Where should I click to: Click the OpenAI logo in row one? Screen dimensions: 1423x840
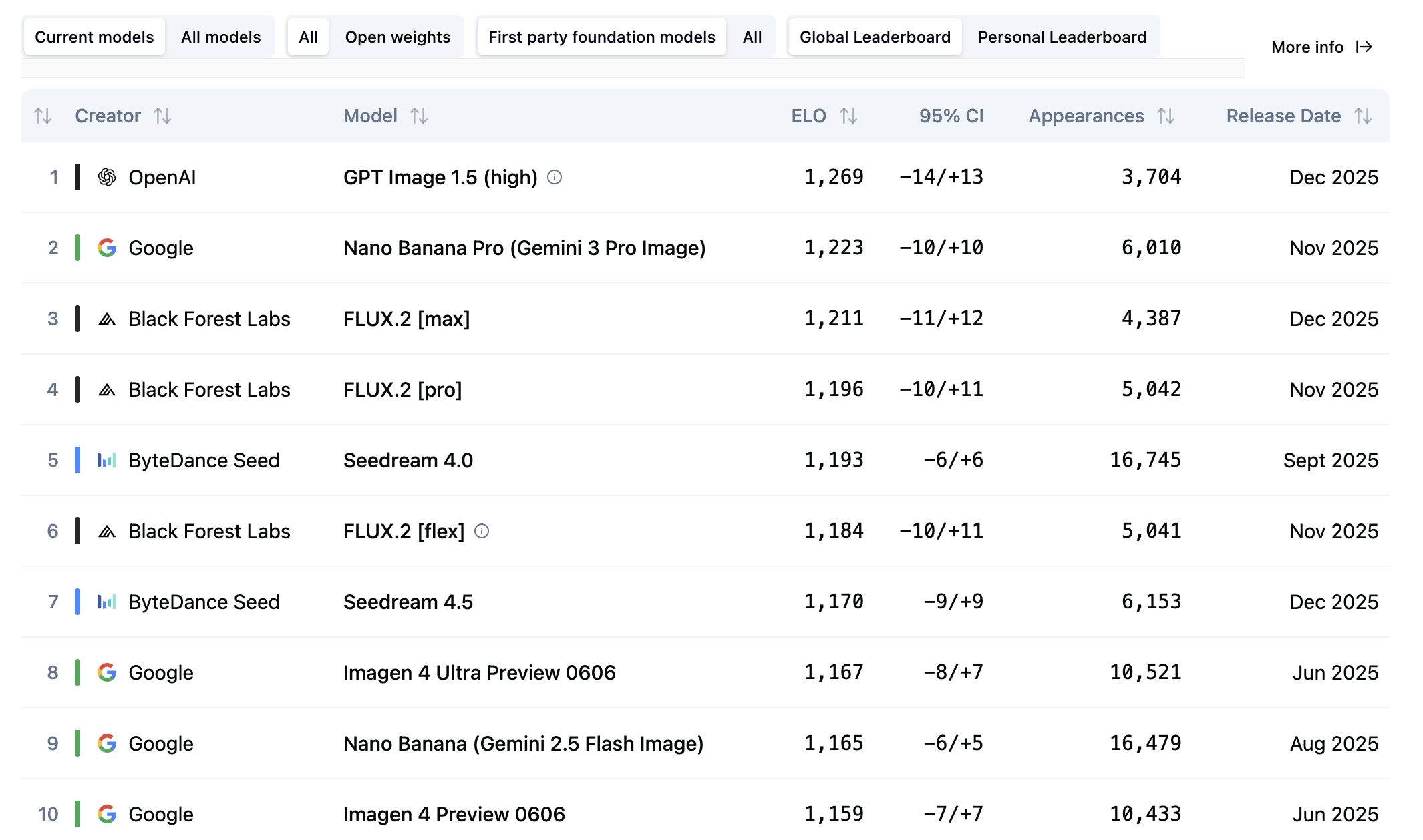click(107, 177)
